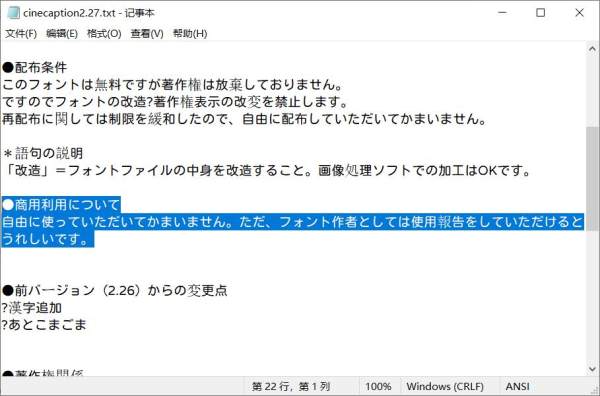600x396 pixels.
Task: Click the ANSI encoding status field
Action: coord(517,386)
